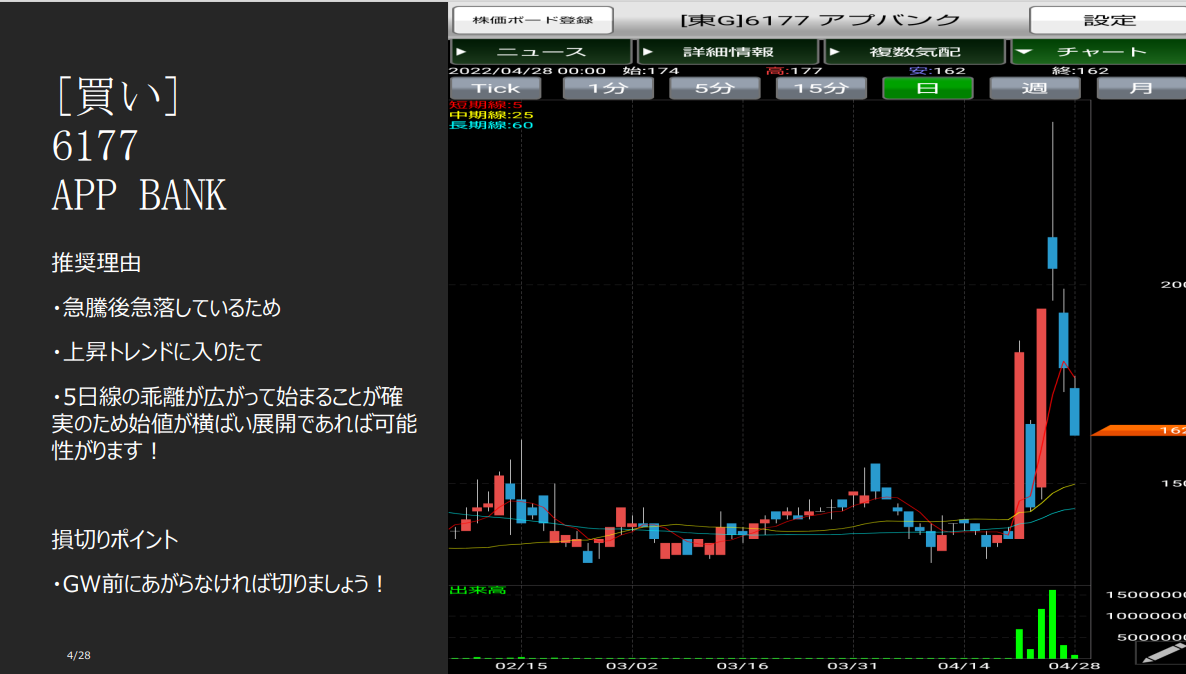Screen dimensions: 1186x674
Task: Select the 日 daily chart tab
Action: pyautogui.click(x=927, y=88)
